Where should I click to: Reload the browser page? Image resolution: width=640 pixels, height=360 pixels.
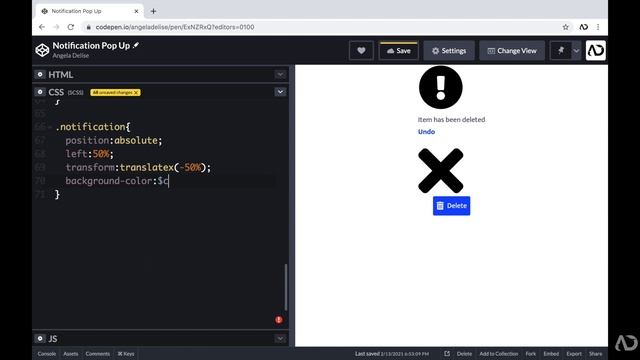point(71,27)
